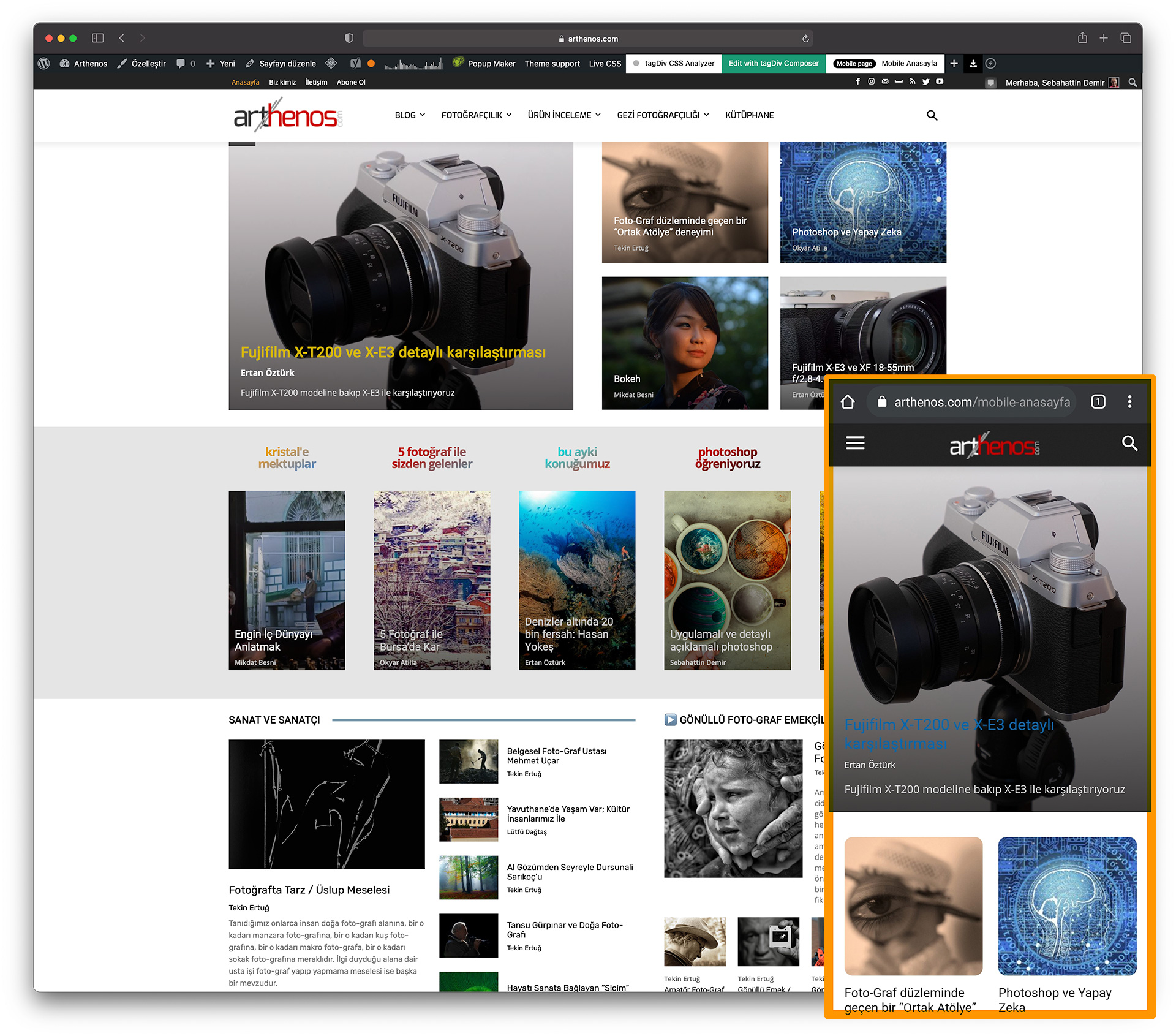Click Özelleştir in the admin bar
Image resolution: width=1176 pixels, height=1036 pixels.
pyautogui.click(x=141, y=63)
